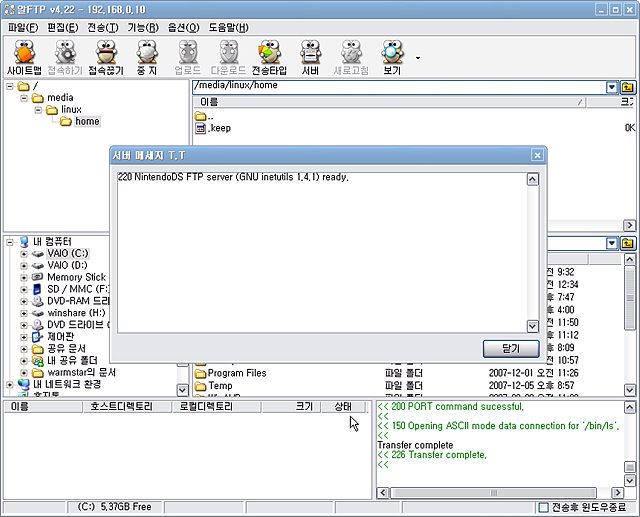Open the 보기 view toolbar icon
The width and height of the screenshot is (640, 517).
click(392, 58)
